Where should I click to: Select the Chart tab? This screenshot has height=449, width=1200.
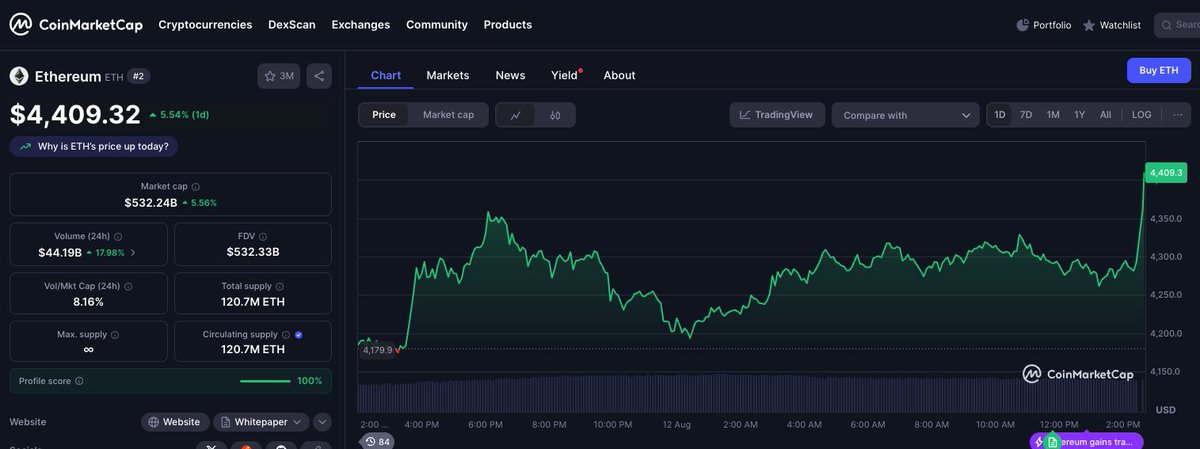386,75
